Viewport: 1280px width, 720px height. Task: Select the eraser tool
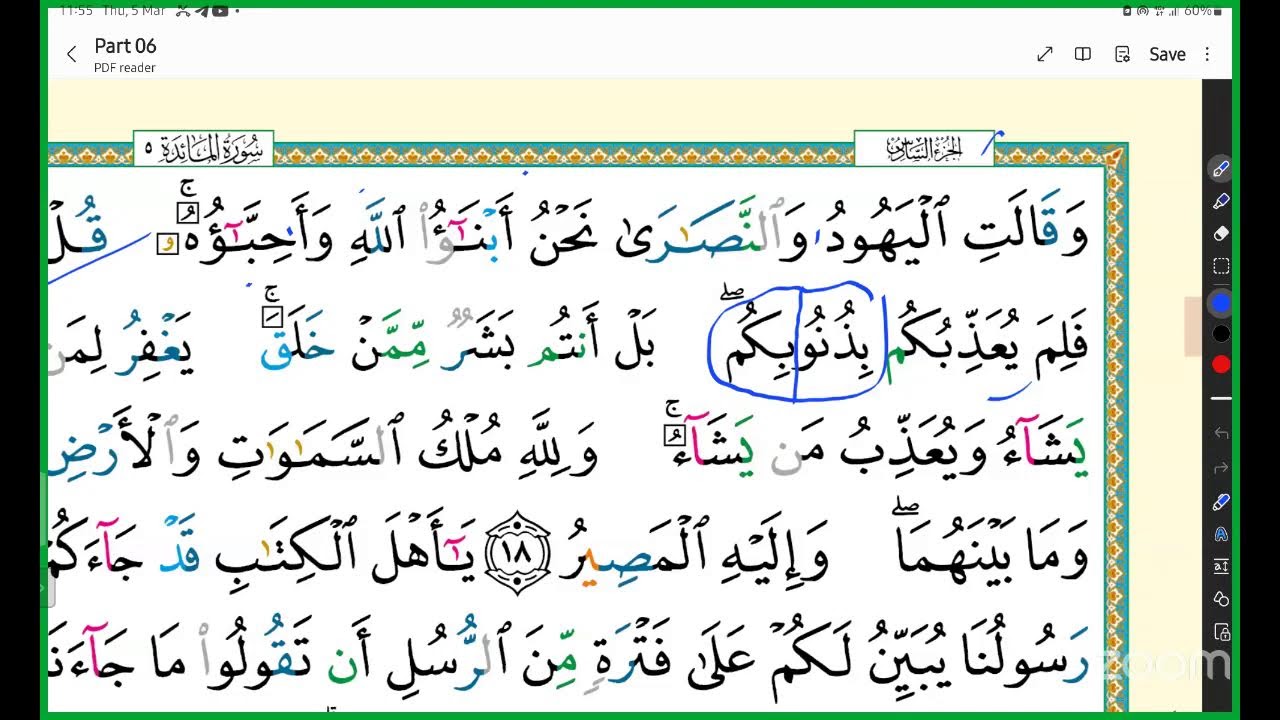point(1221,233)
